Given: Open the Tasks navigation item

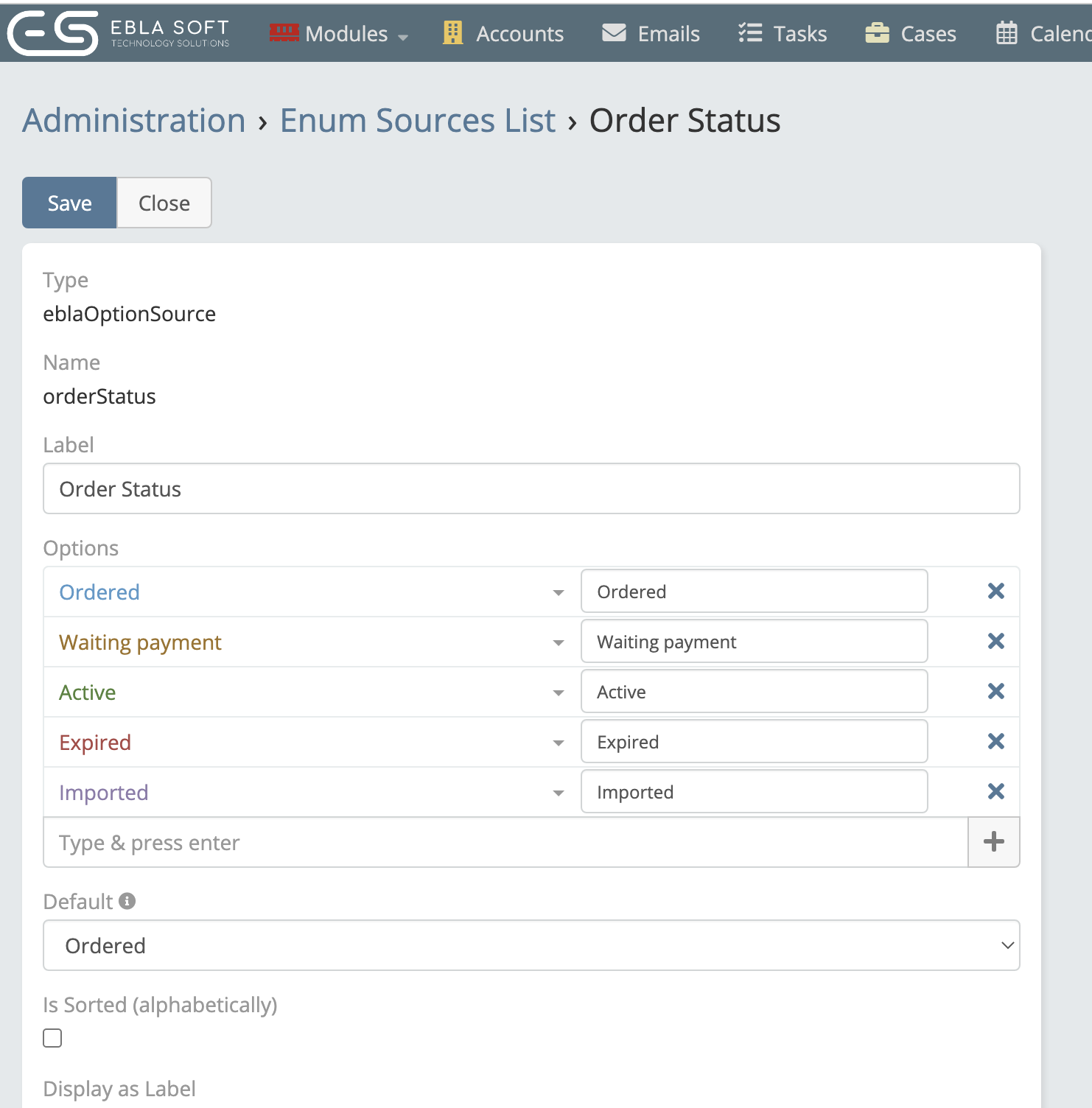Looking at the screenshot, I should coord(783,34).
